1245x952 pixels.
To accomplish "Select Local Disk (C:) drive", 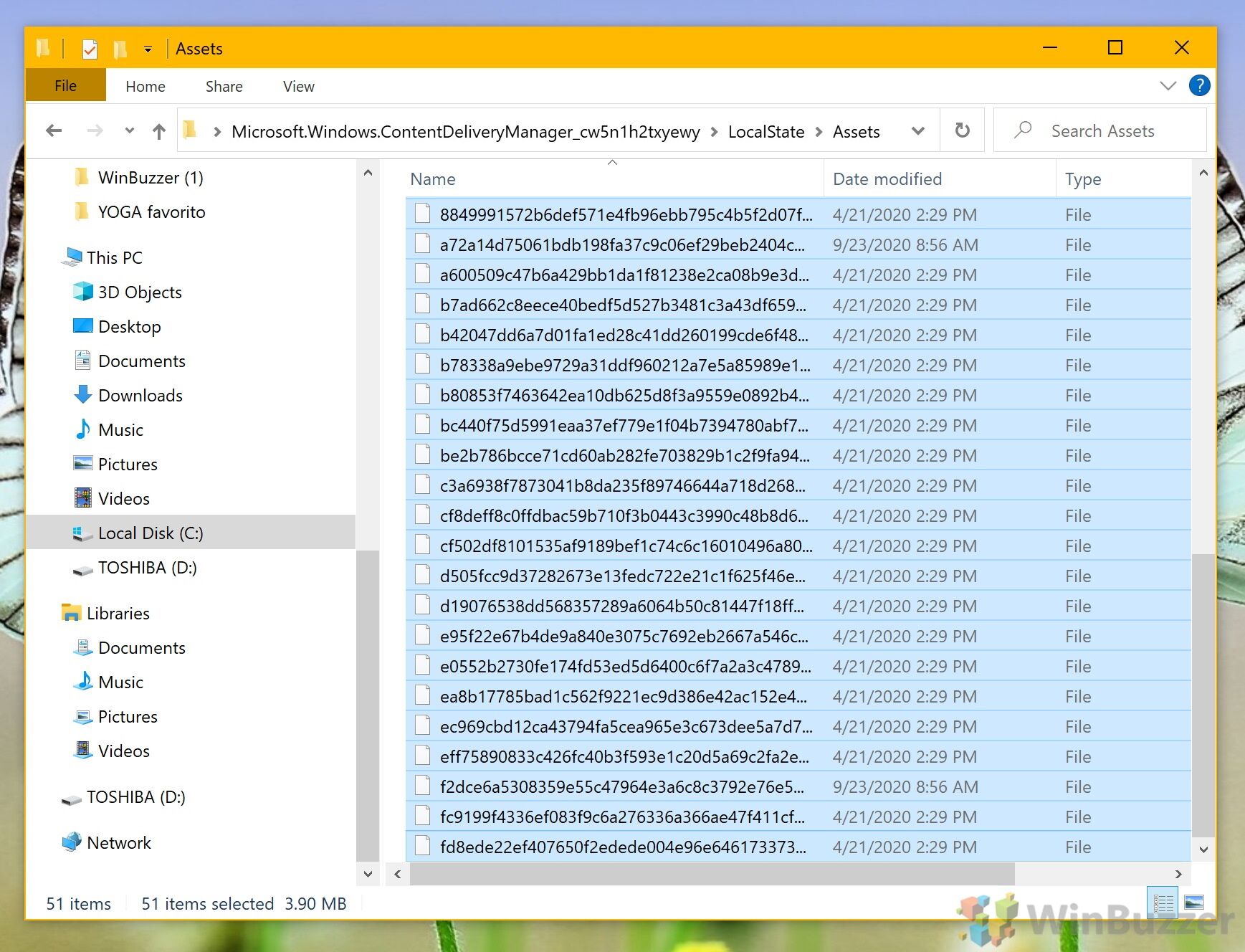I will pyautogui.click(x=191, y=533).
